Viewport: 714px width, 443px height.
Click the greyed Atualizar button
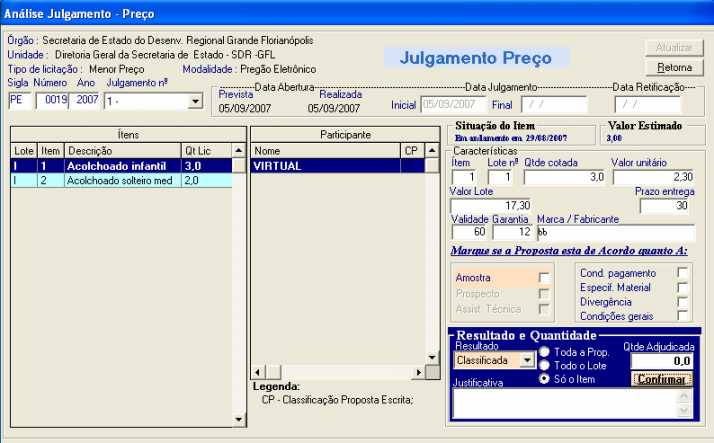coord(674,47)
